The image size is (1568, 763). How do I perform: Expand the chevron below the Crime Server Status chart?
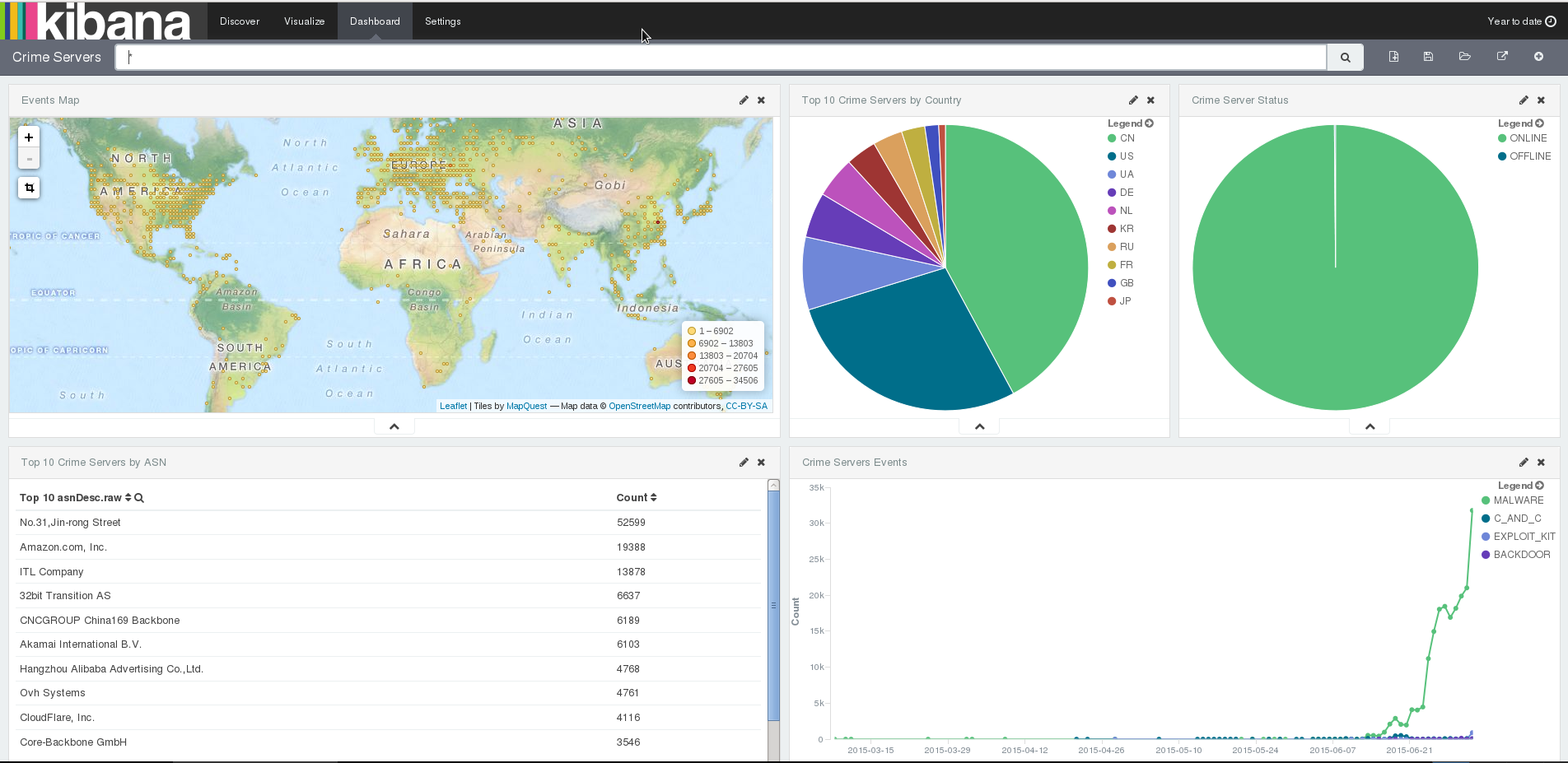1370,426
